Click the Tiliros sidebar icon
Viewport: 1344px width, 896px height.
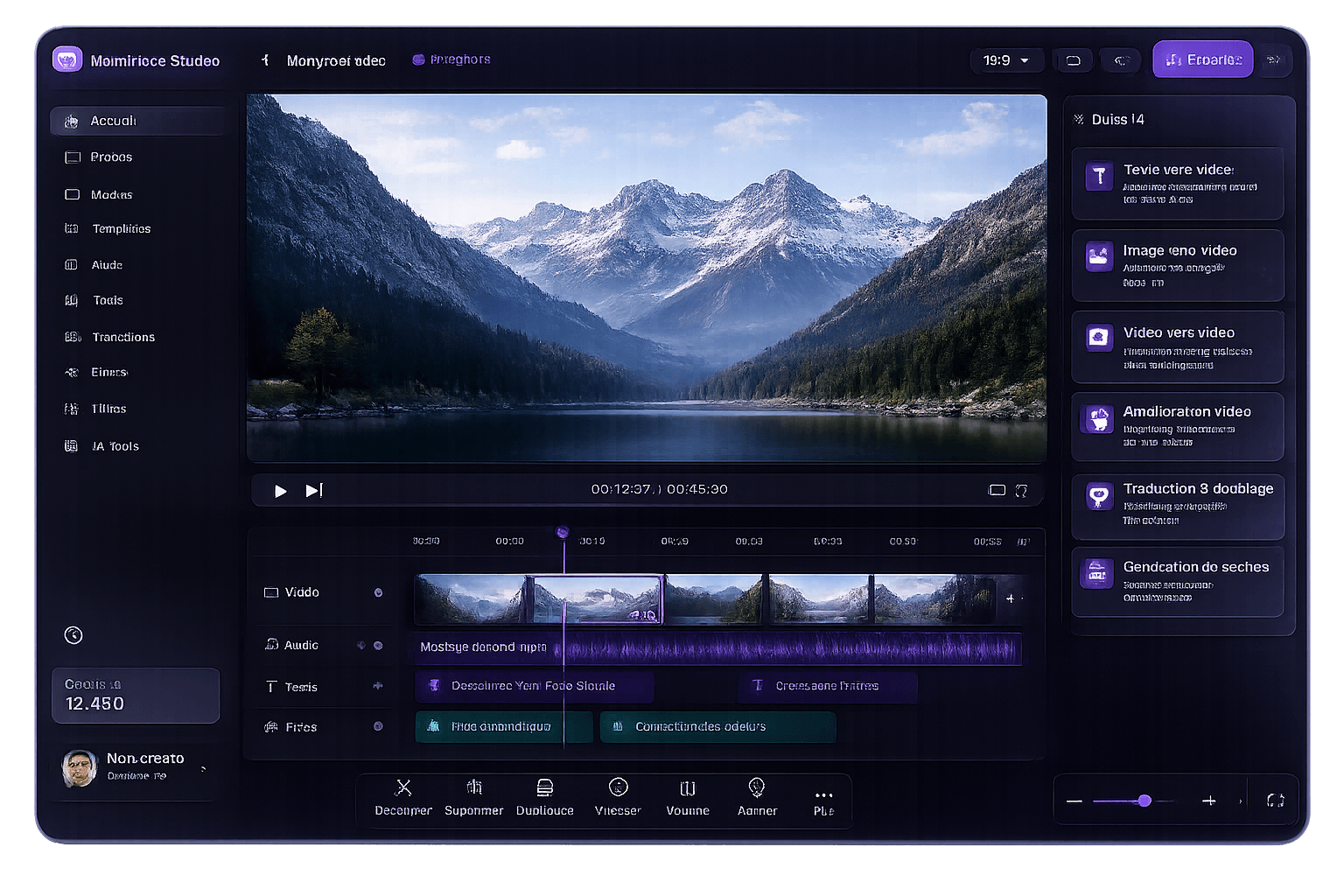[x=72, y=409]
